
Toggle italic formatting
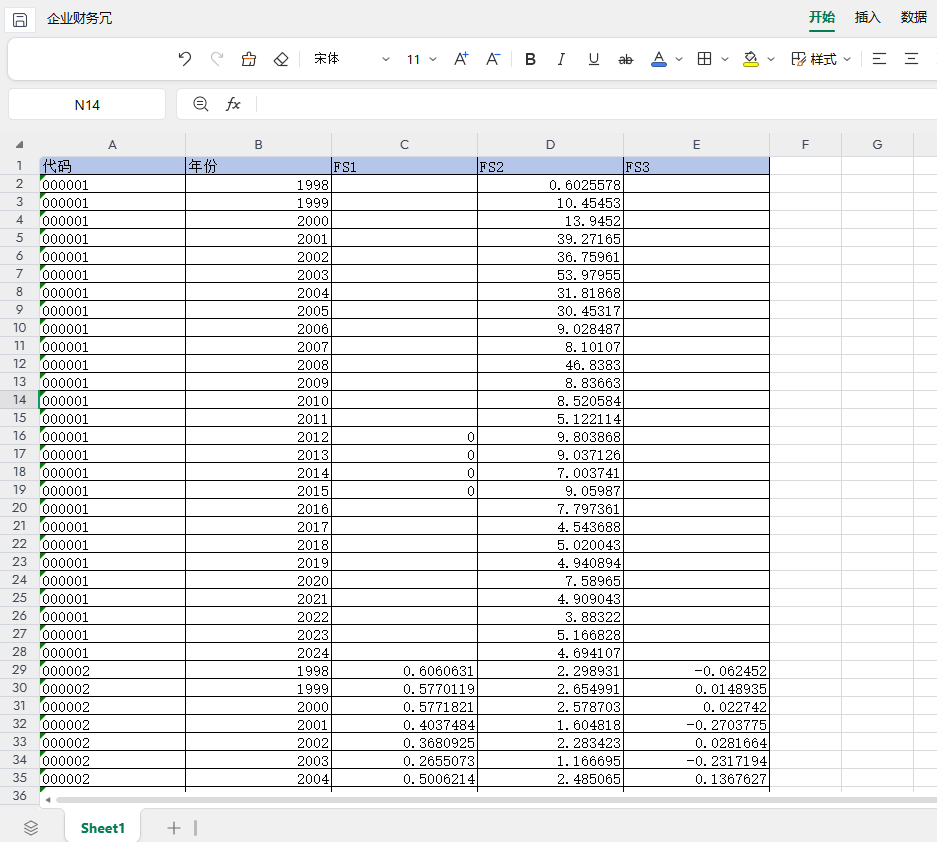(561, 59)
